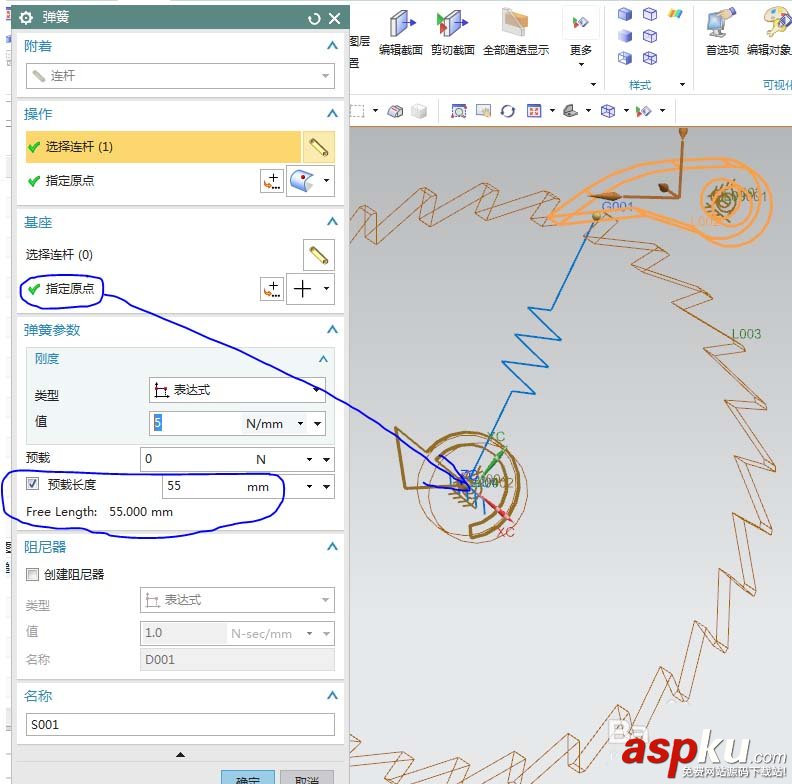Screen dimensions: 792x784
Task: Select the wireframe cube style in top row
Action: 650,14
